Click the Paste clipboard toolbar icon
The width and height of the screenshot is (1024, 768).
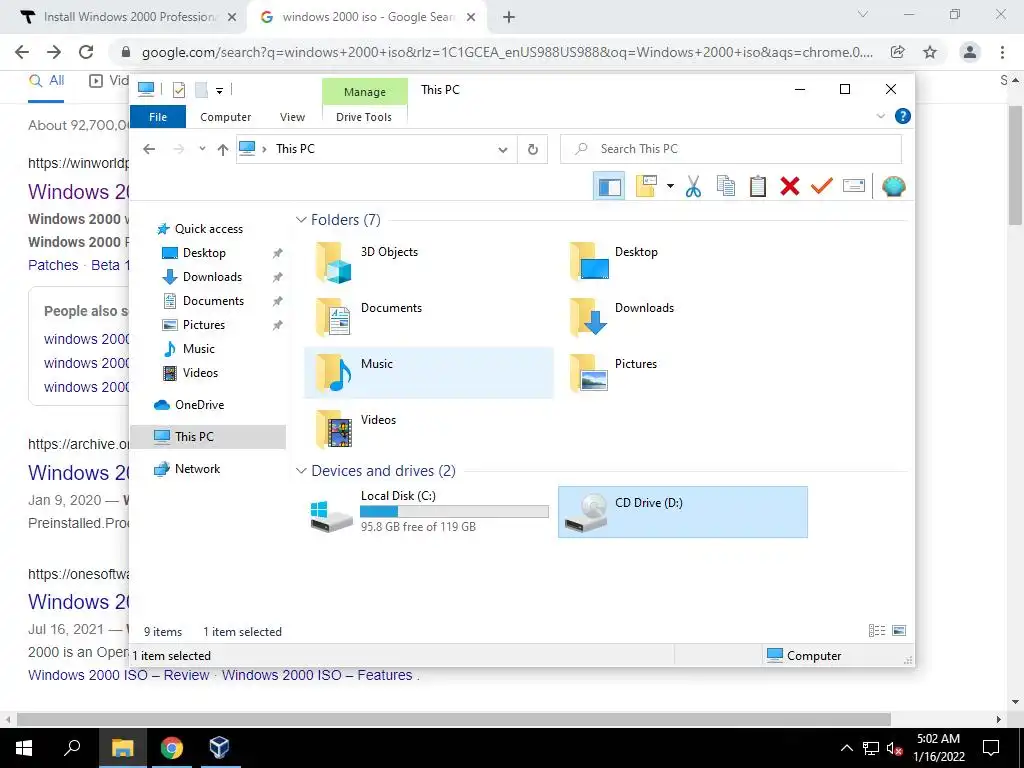point(758,187)
